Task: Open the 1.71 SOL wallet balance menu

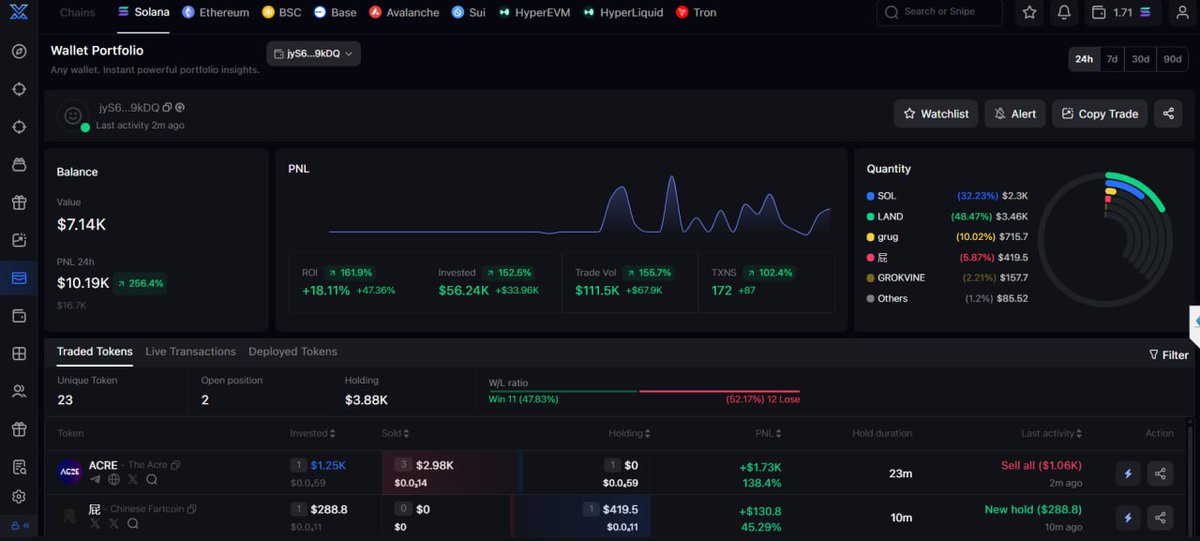Action: click(1124, 13)
